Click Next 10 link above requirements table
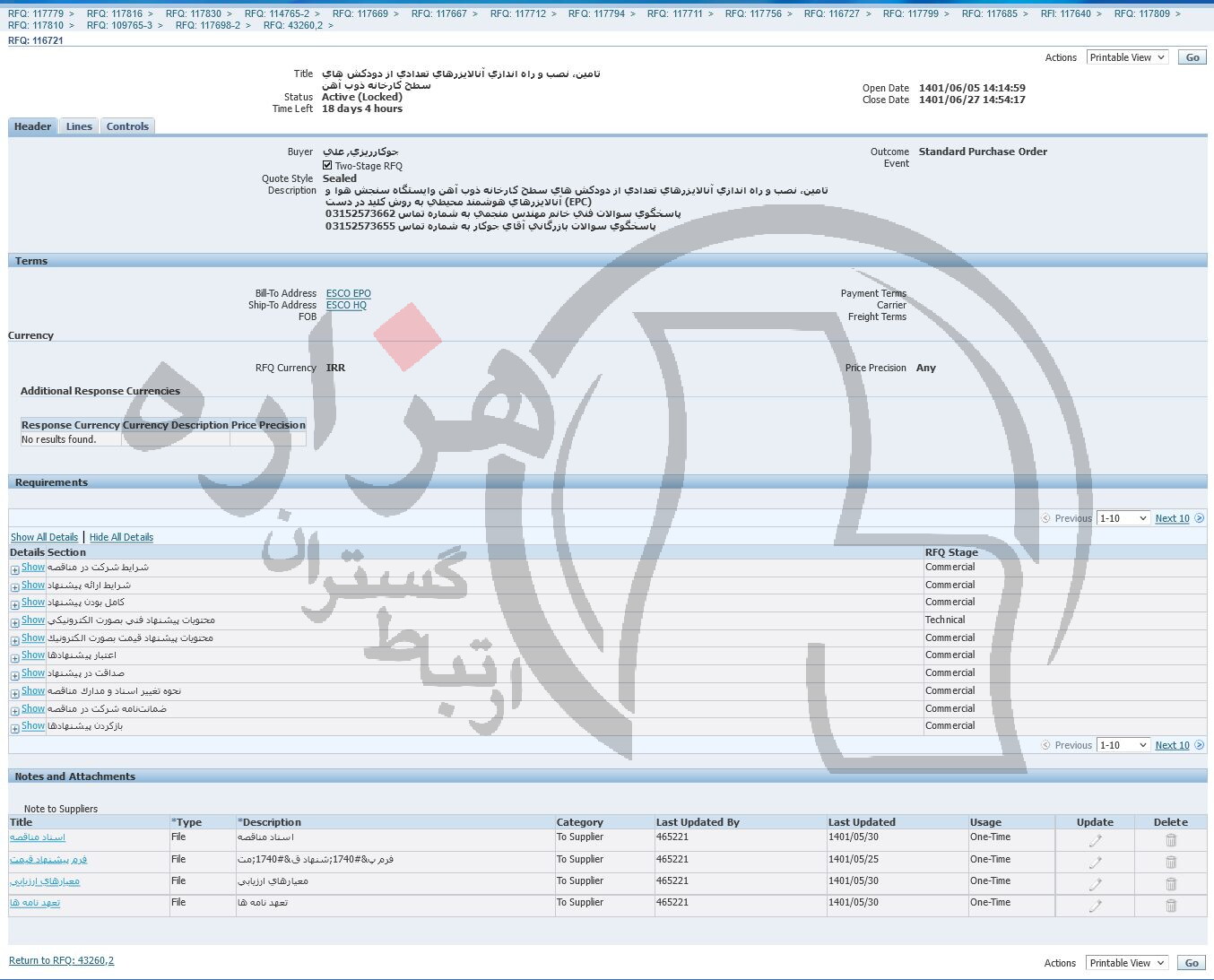Viewport: 1214px width, 980px height. tap(1172, 518)
